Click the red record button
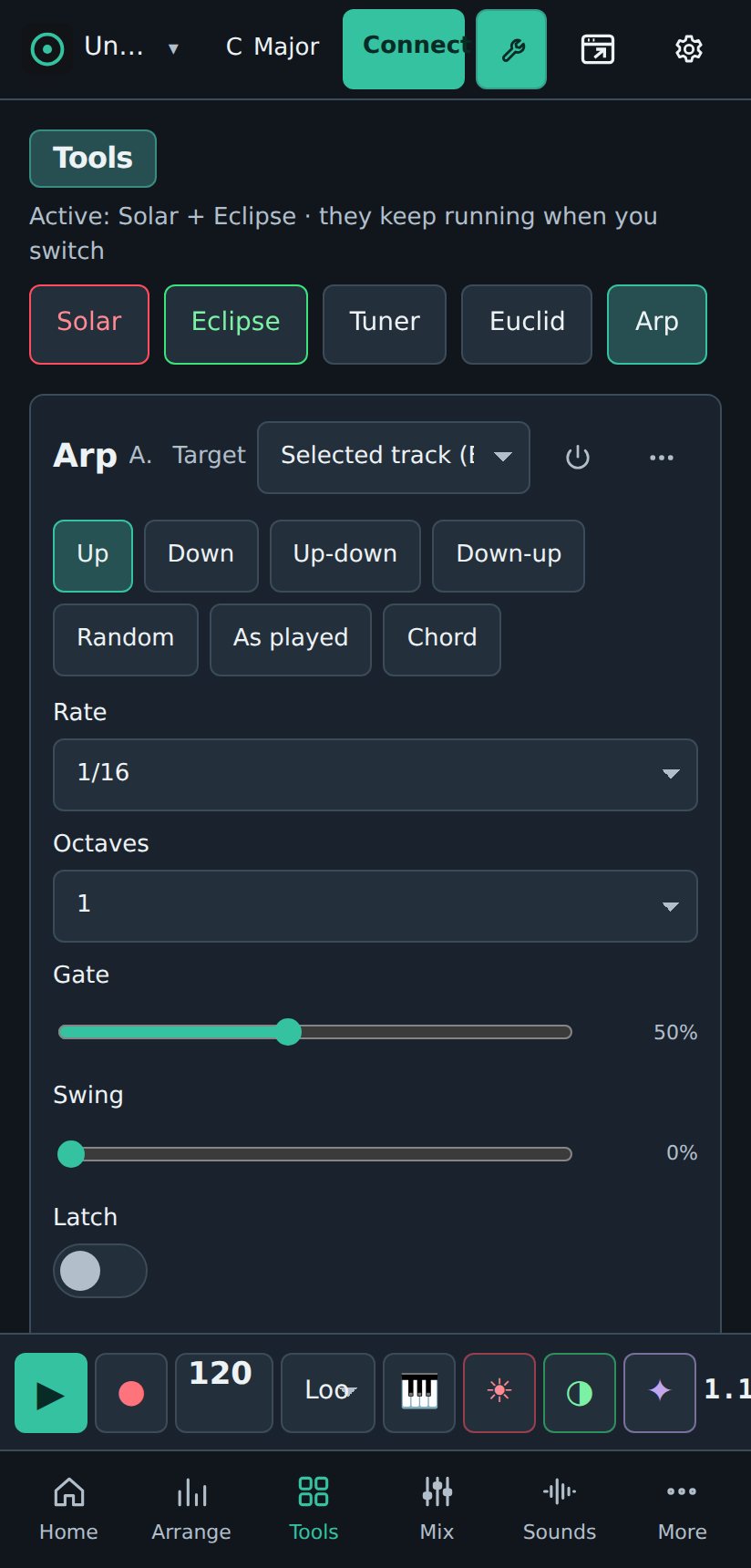 coord(131,1393)
